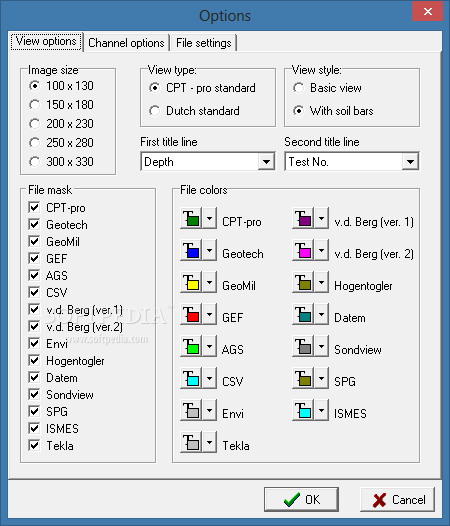Open the ISMES color dropdown arrow

(x=321, y=410)
